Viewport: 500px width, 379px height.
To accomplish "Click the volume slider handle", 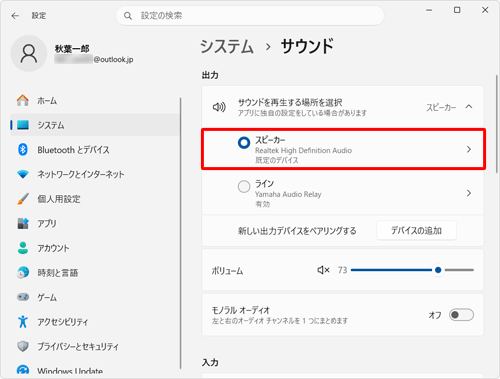I will click(x=438, y=270).
